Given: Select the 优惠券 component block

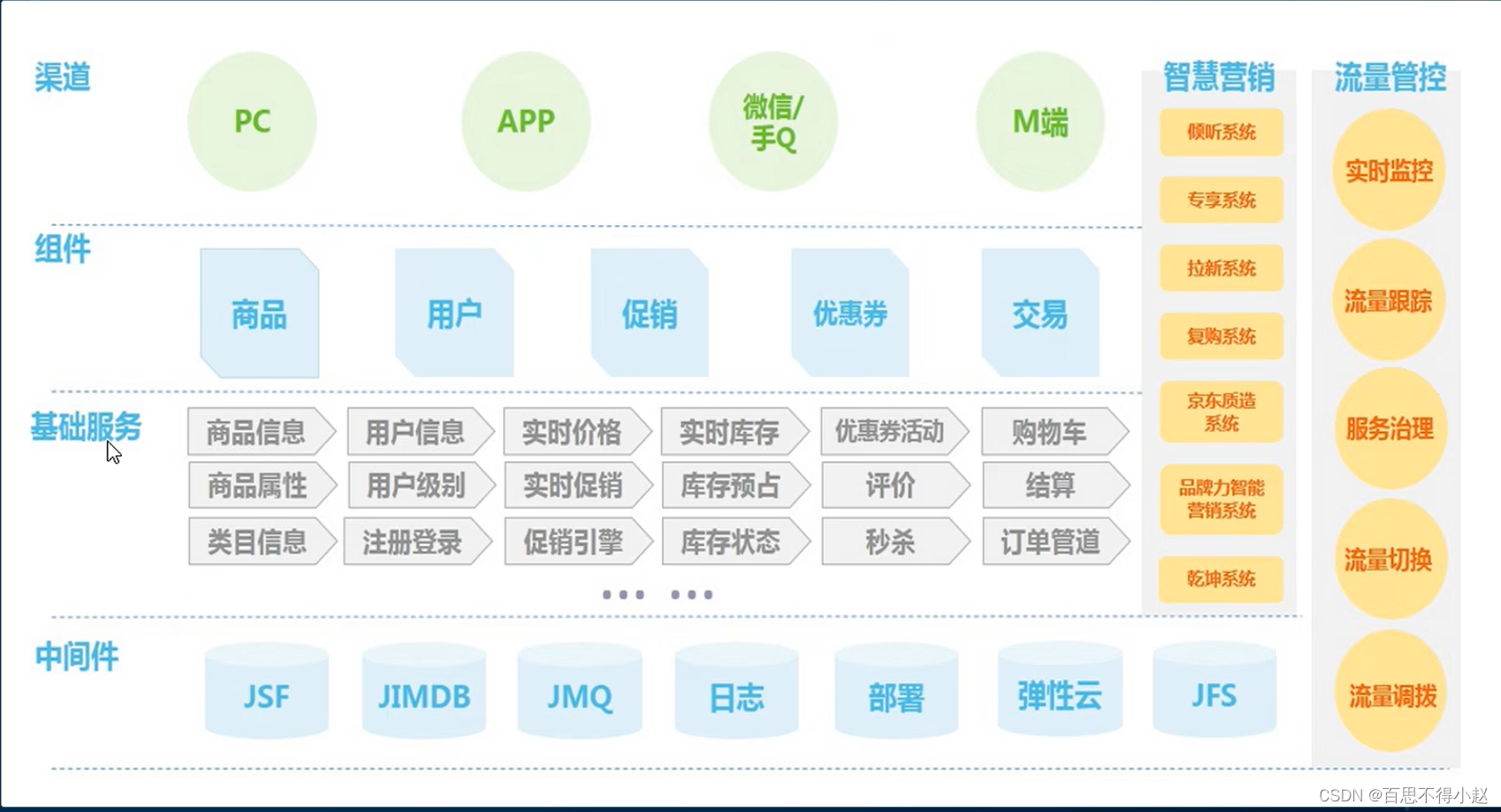Looking at the screenshot, I should coord(850,313).
